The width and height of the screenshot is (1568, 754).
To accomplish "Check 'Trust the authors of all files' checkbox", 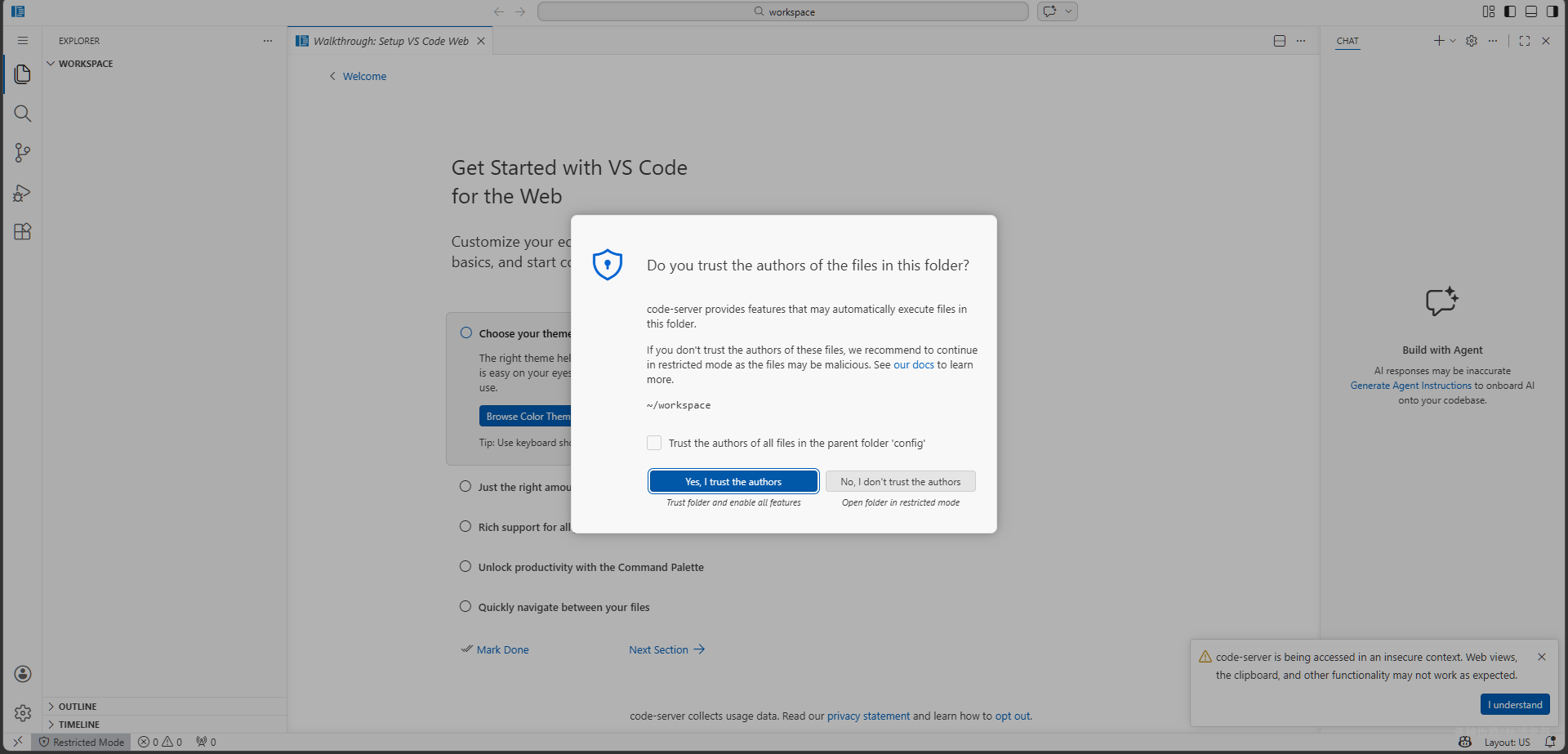I will click(x=654, y=443).
